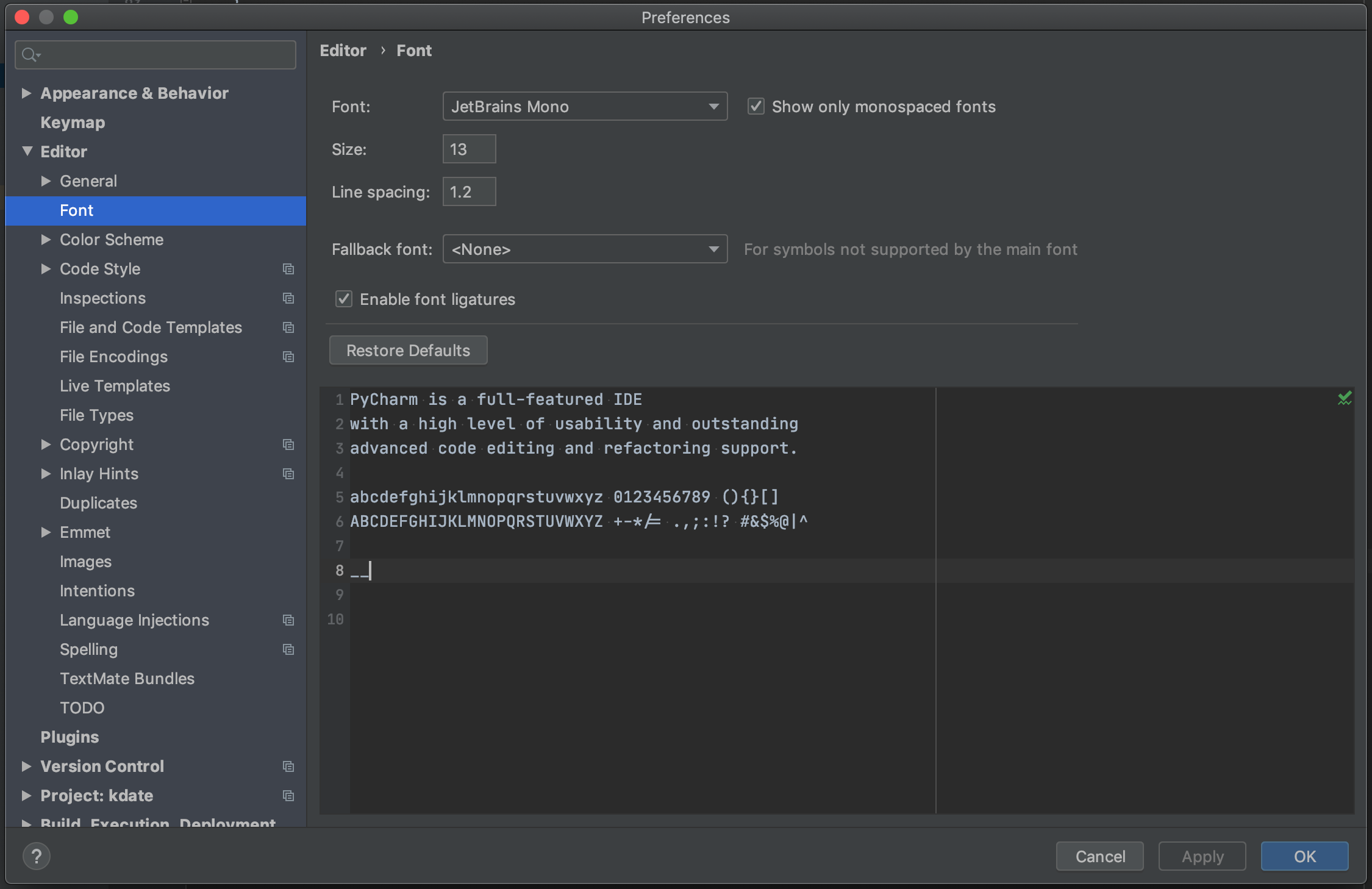This screenshot has height=889, width=1372.
Task: Uncheck Show only monospaced fonts
Action: pos(756,106)
